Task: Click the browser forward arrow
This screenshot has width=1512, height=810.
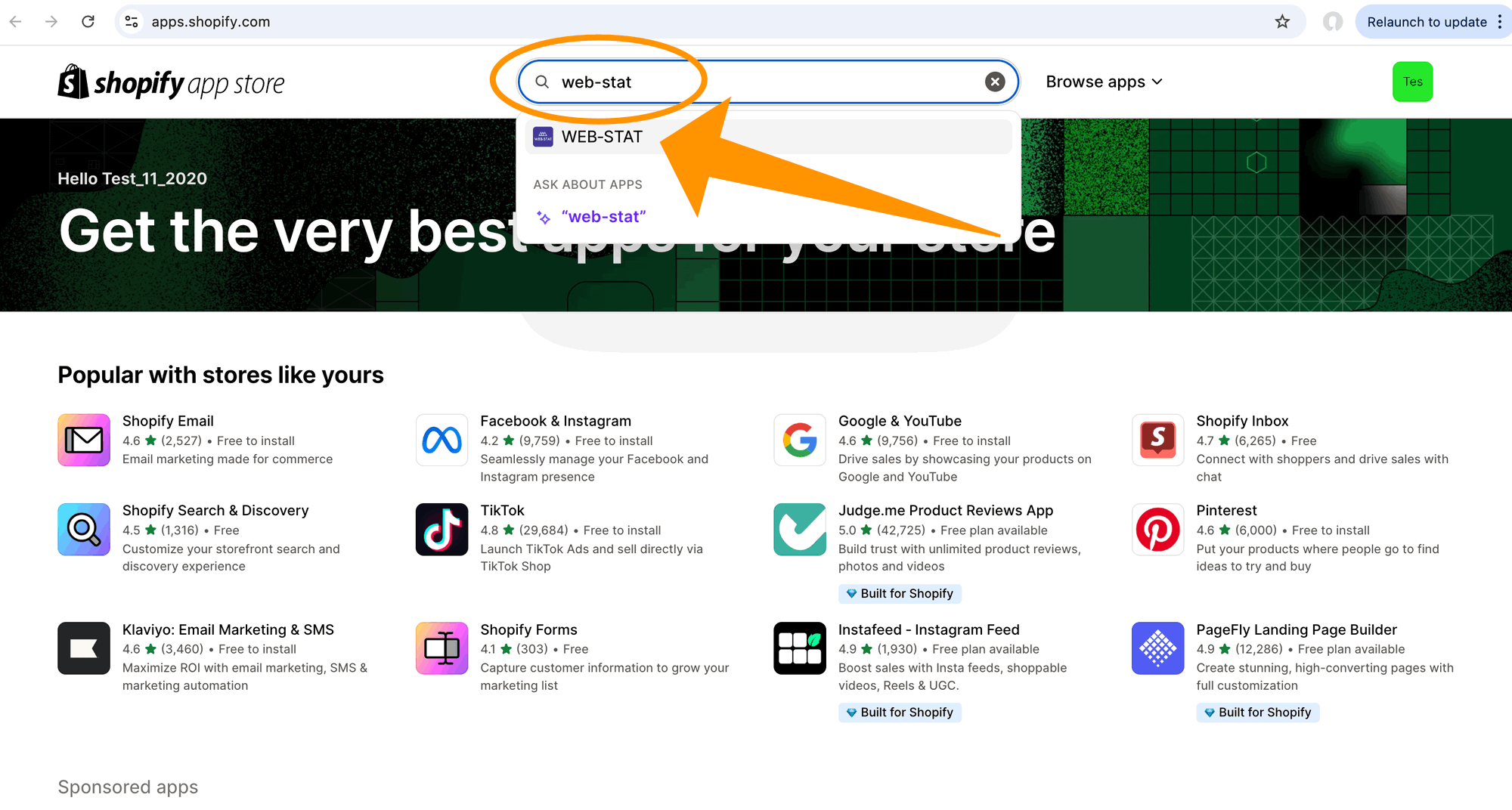Action: 51,22
